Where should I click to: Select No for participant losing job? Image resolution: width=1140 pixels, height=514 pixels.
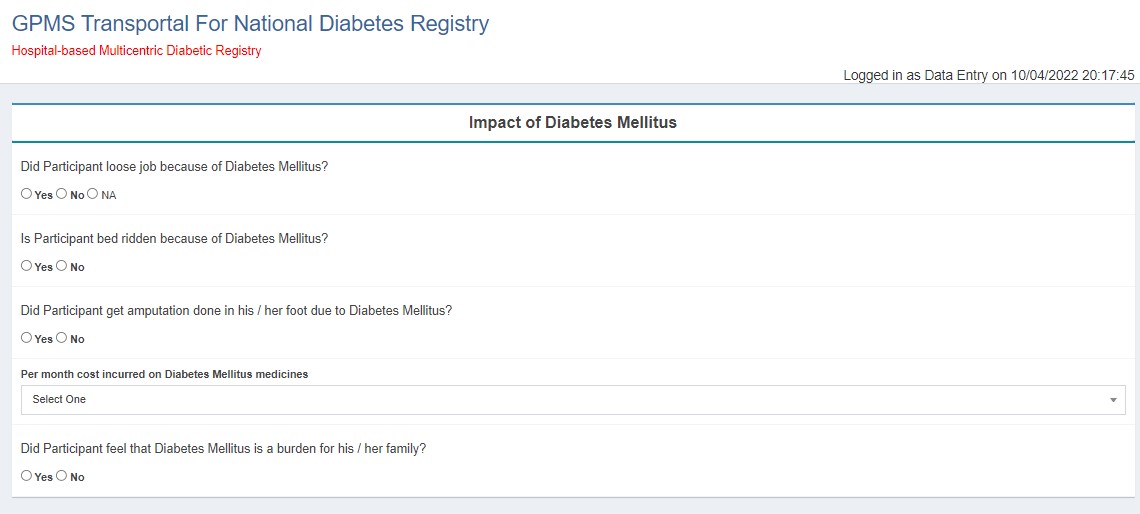62,194
